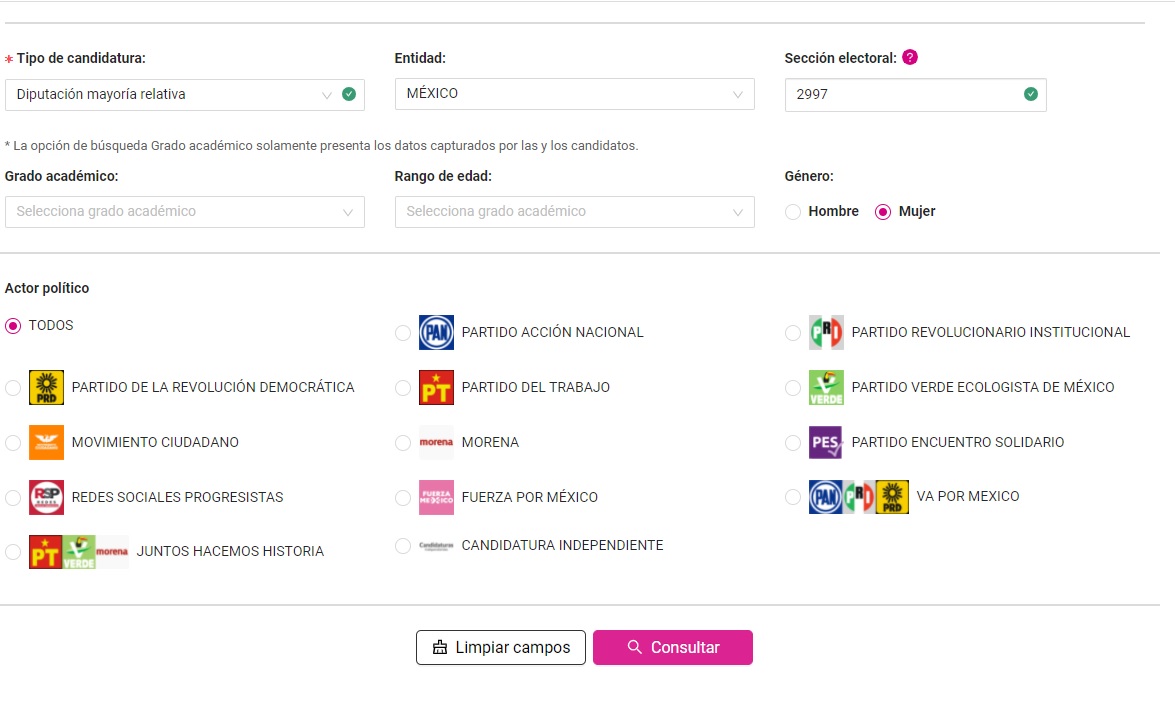Click the PES purple logo
The image size is (1175, 713).
pos(826,442)
